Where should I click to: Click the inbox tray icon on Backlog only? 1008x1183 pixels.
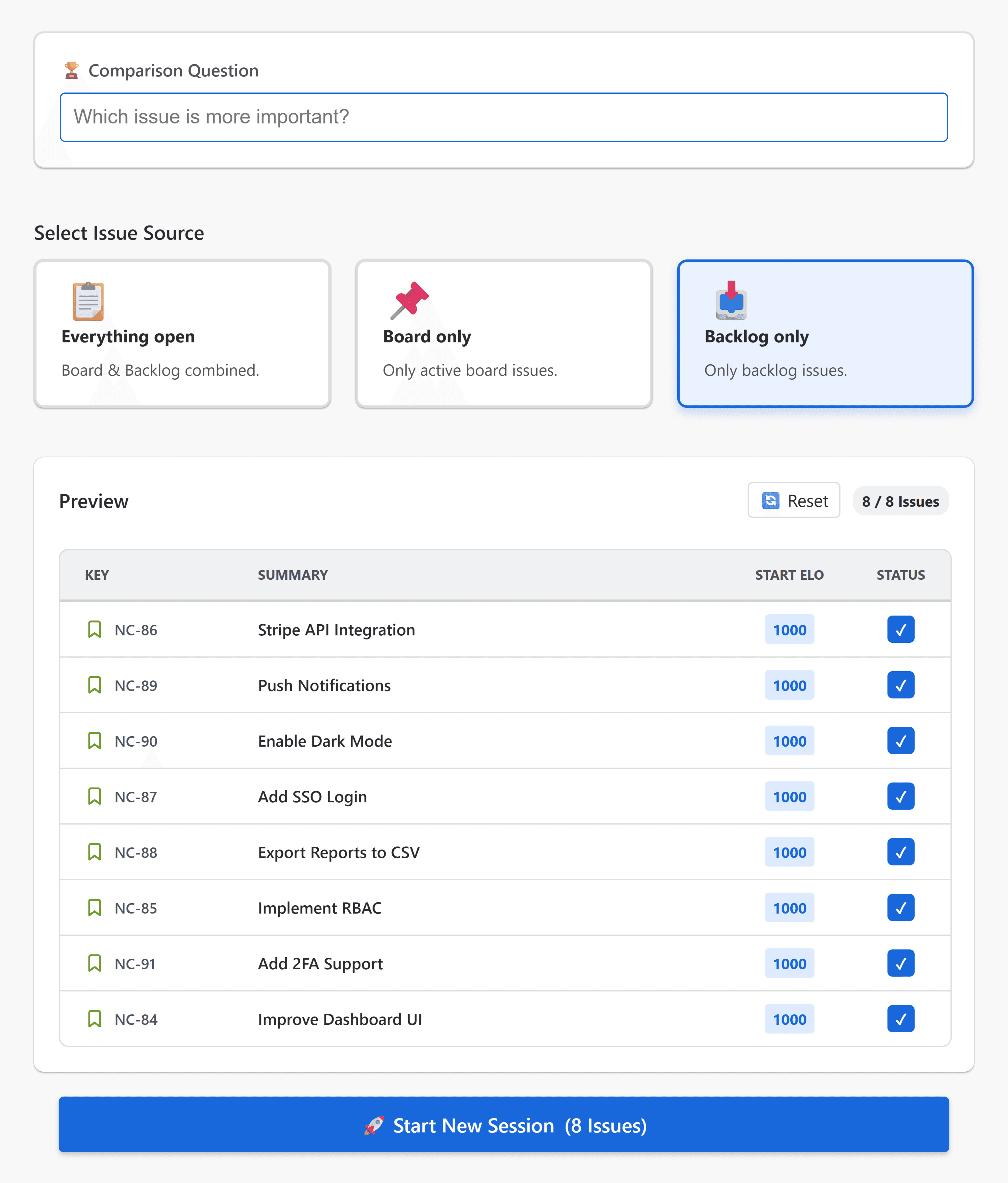pyautogui.click(x=731, y=300)
